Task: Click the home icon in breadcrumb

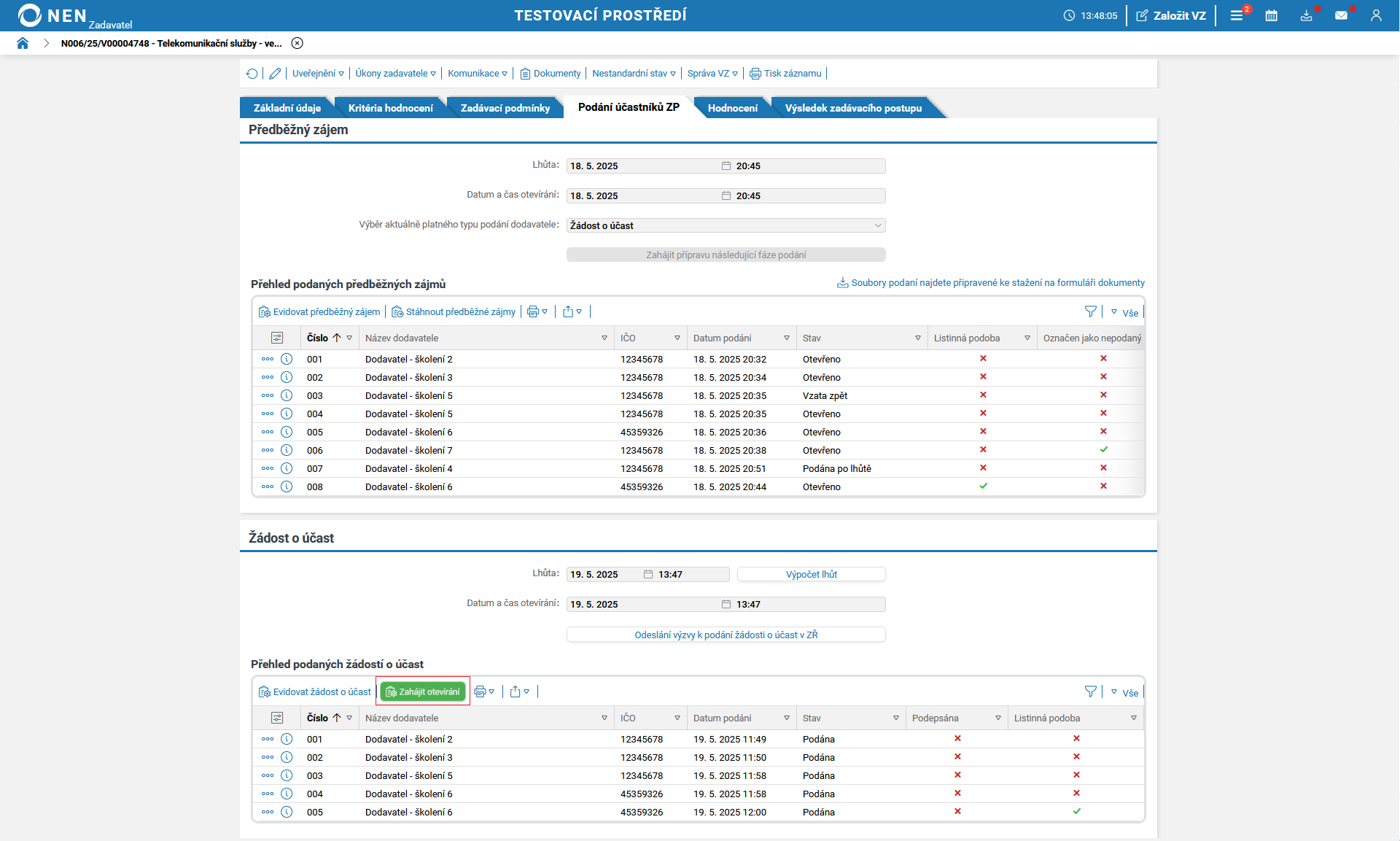Action: (23, 43)
